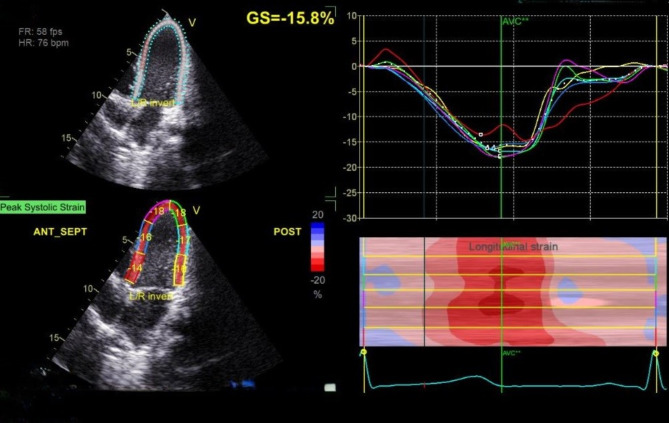Viewport: 669px width, 423px height.
Task: Click the AVC** marker label on ECG trace
Action: [511, 353]
